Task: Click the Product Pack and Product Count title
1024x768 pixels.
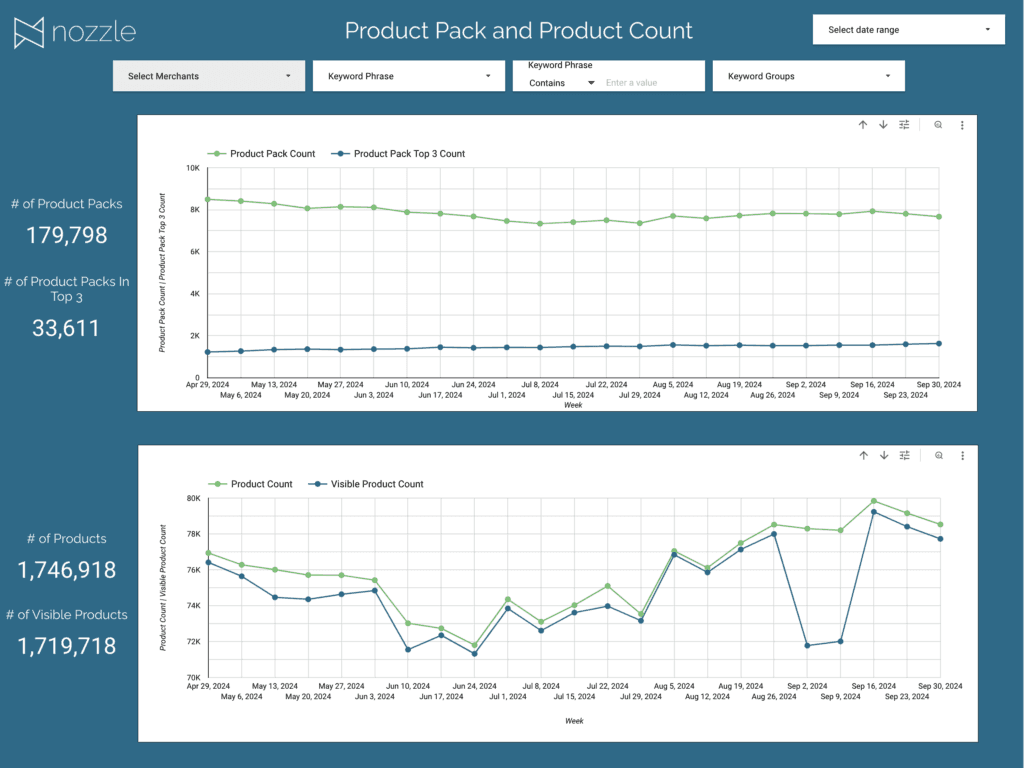Action: click(519, 31)
